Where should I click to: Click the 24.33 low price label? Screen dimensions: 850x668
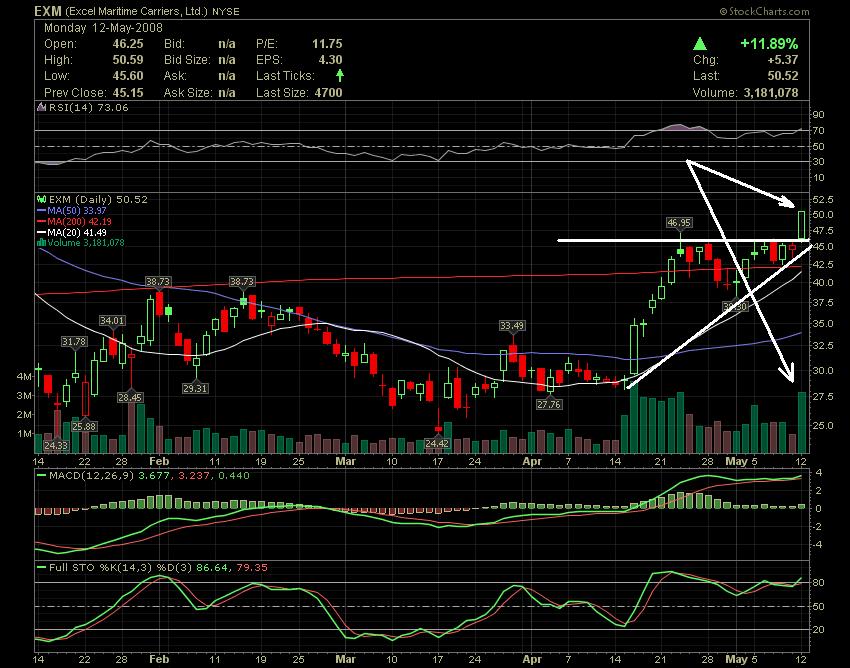point(56,446)
